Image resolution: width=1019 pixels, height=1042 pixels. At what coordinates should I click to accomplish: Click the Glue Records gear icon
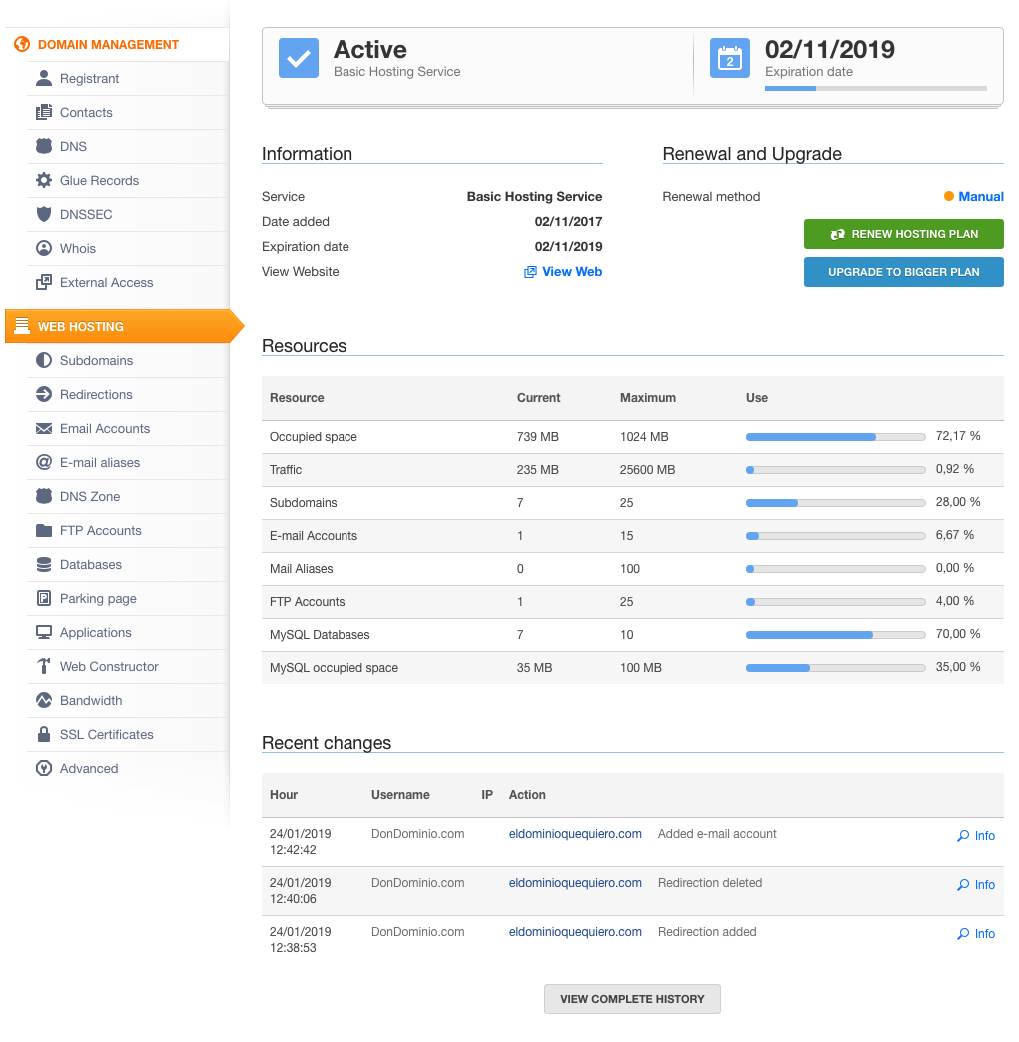44,180
